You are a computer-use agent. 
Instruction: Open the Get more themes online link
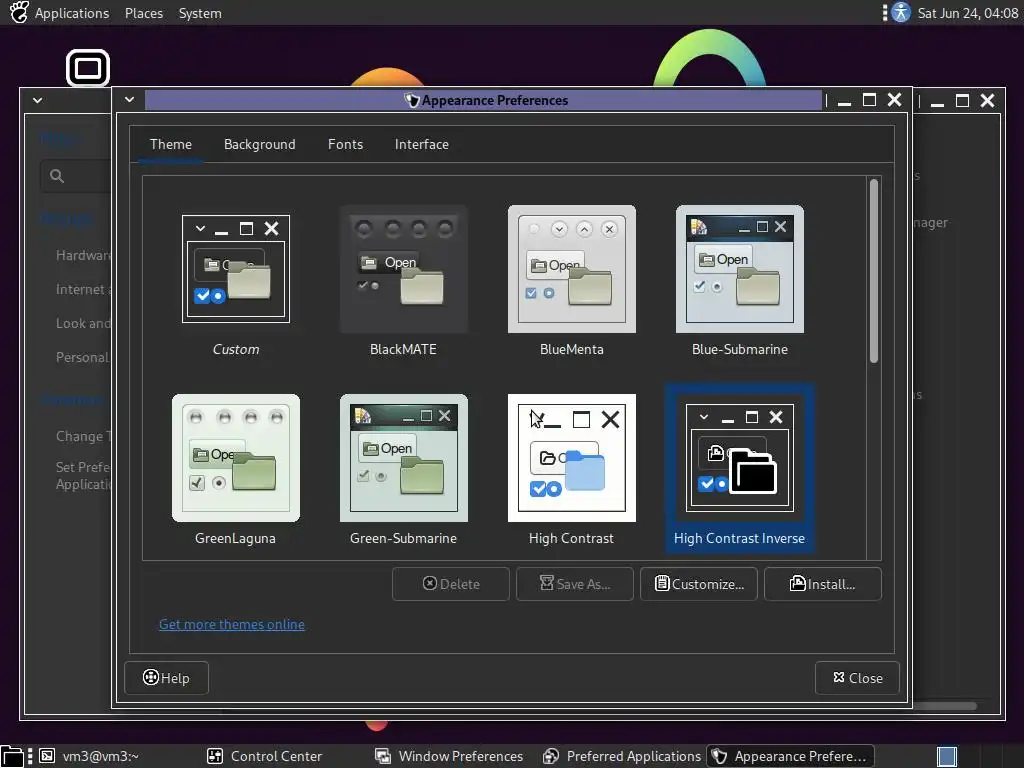coord(232,624)
